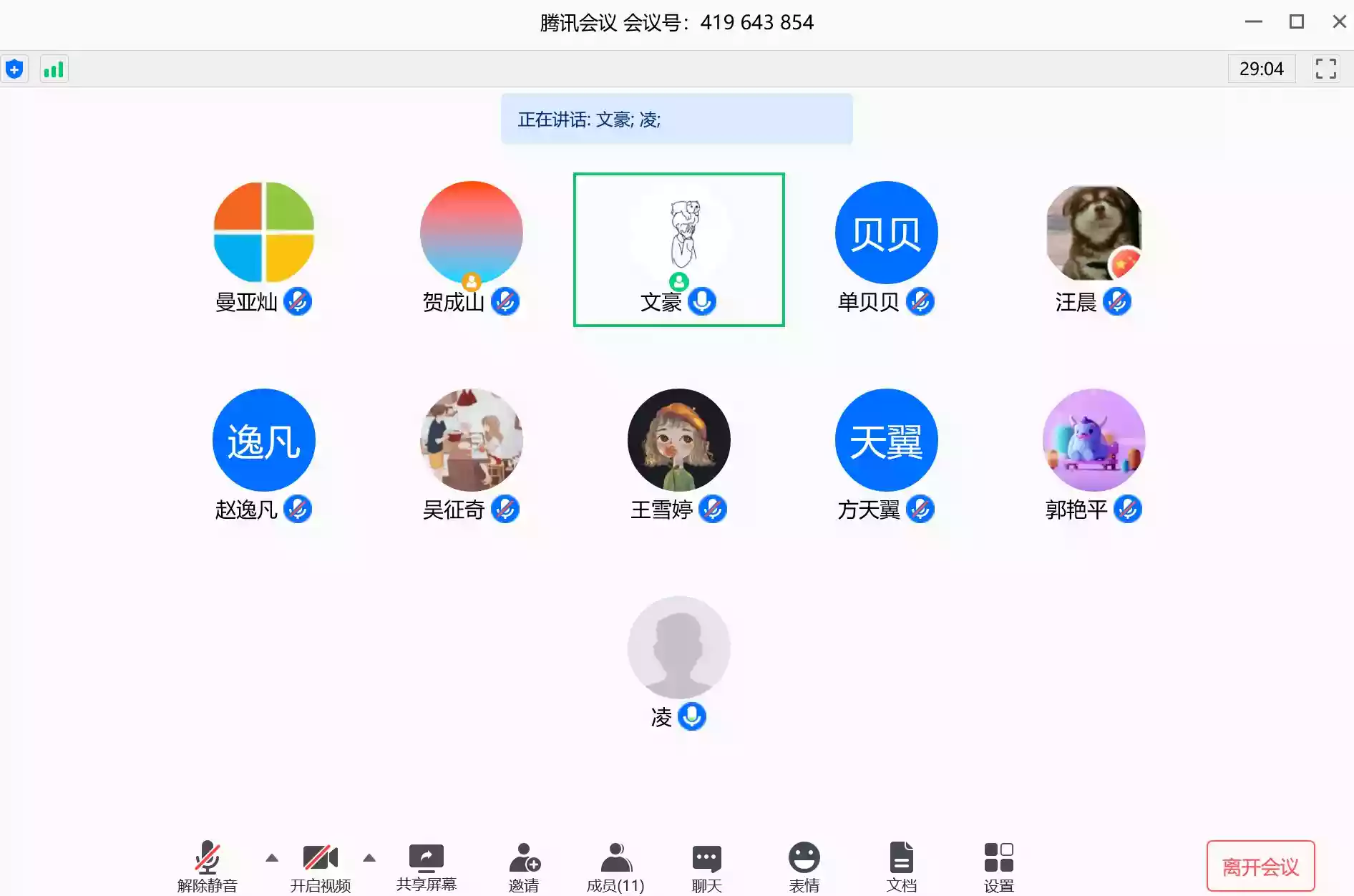The image size is (1354, 896).
Task: Click muted mic icon next to 王雪婷
Action: [x=713, y=509]
